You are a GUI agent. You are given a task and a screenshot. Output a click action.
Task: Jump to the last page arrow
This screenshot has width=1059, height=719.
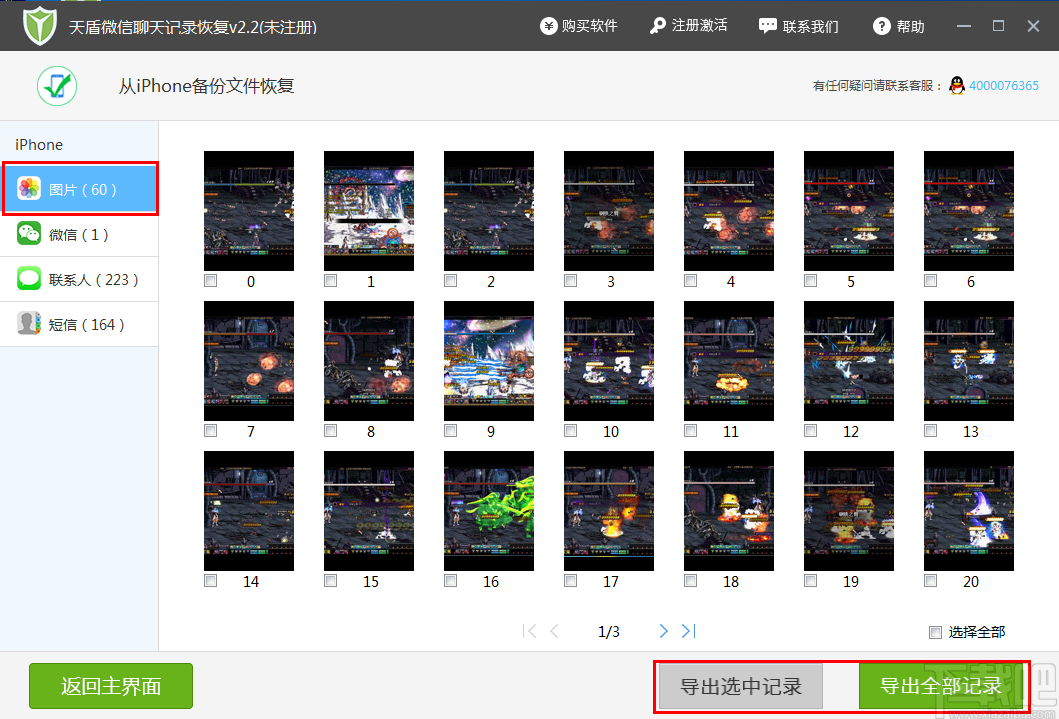coord(688,631)
